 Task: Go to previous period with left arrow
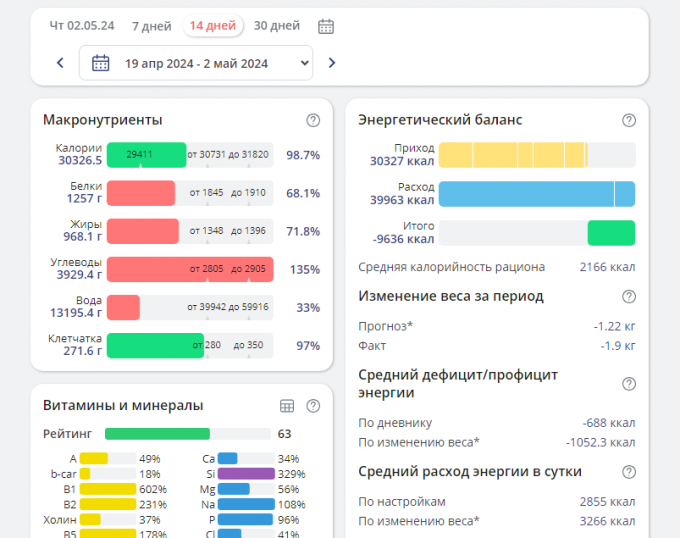(x=60, y=63)
